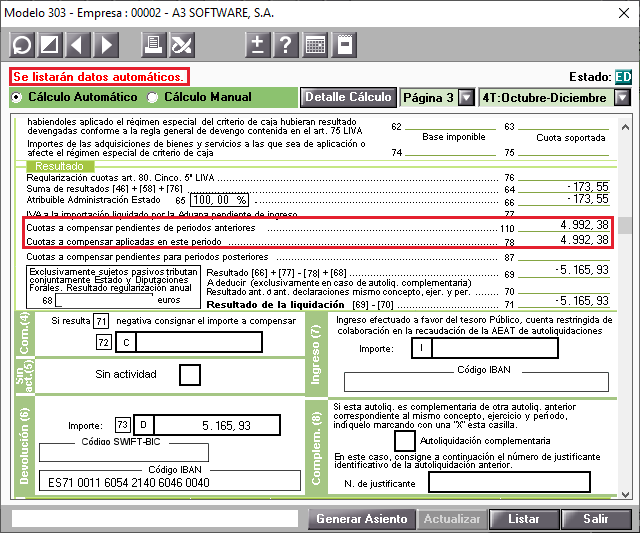Click the Ingreso Importe field

click(495, 348)
